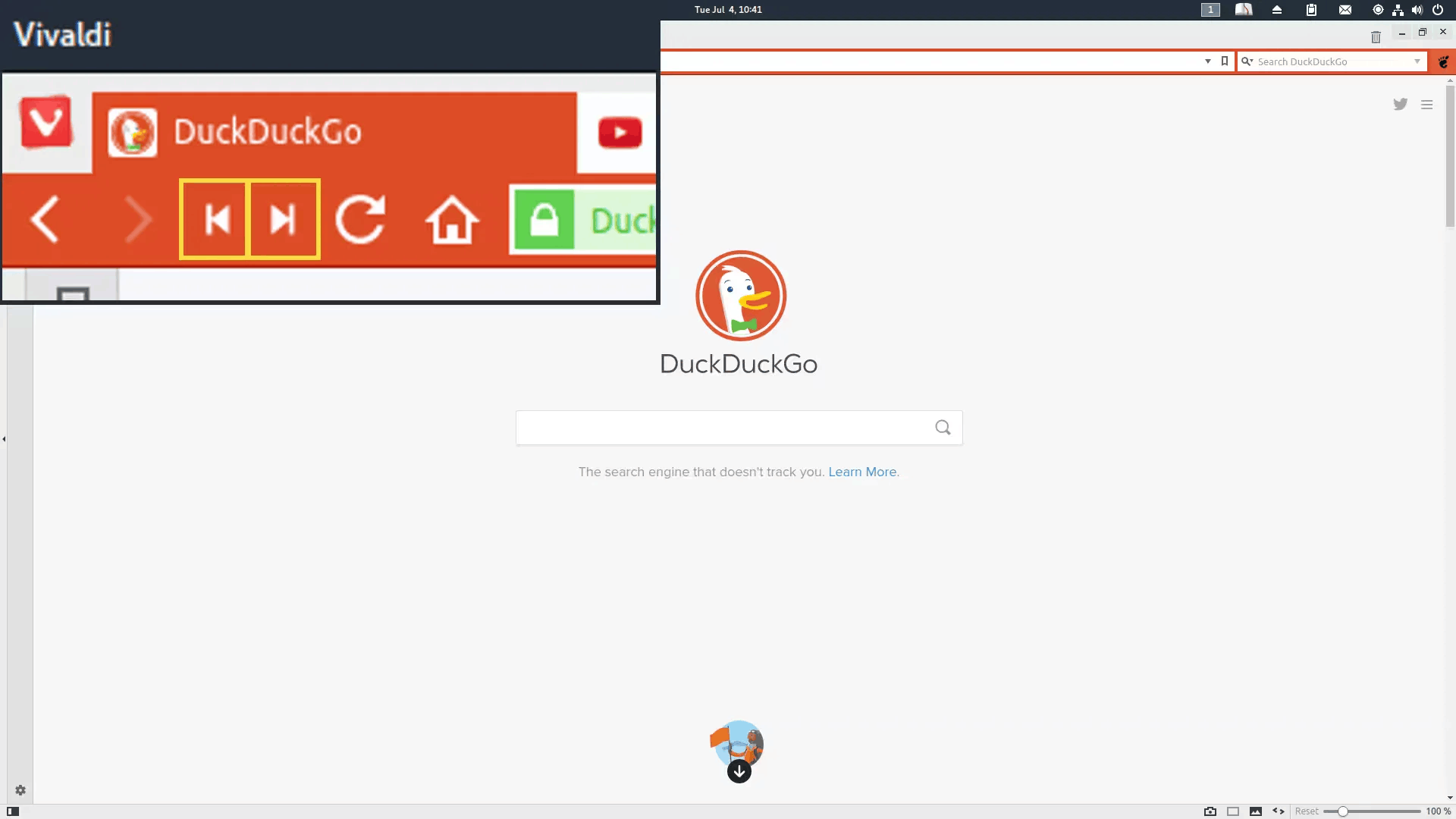Image resolution: width=1456 pixels, height=819 pixels.
Task: Click the scrollbar up arrow
Action: click(1450, 80)
